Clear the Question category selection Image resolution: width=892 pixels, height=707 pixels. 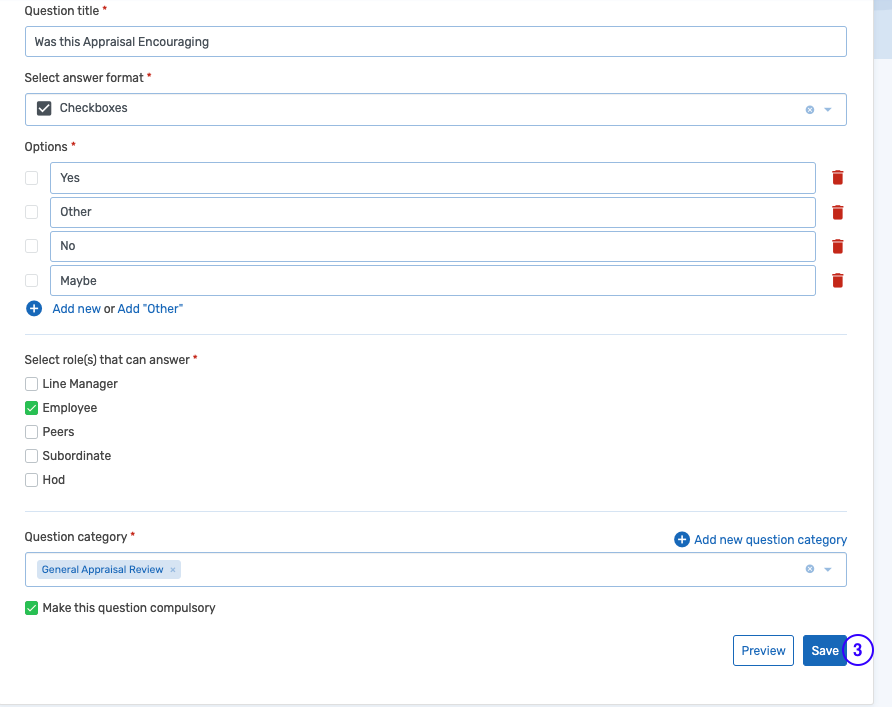click(x=810, y=569)
